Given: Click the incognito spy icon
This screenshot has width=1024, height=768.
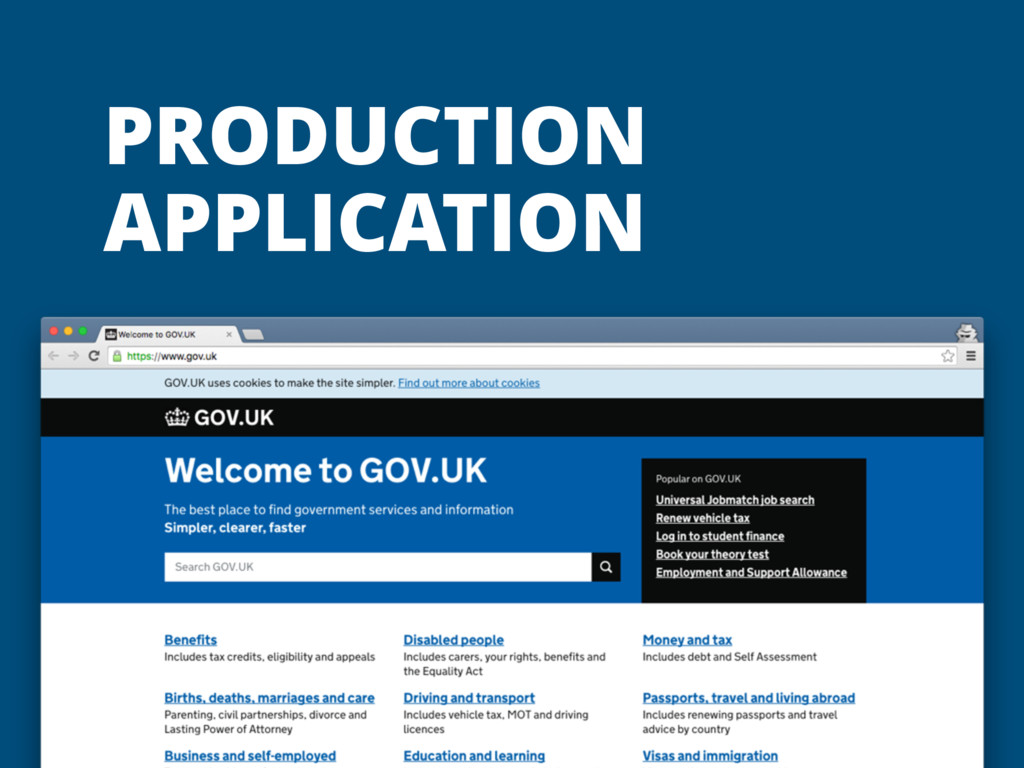Looking at the screenshot, I should click(x=967, y=332).
